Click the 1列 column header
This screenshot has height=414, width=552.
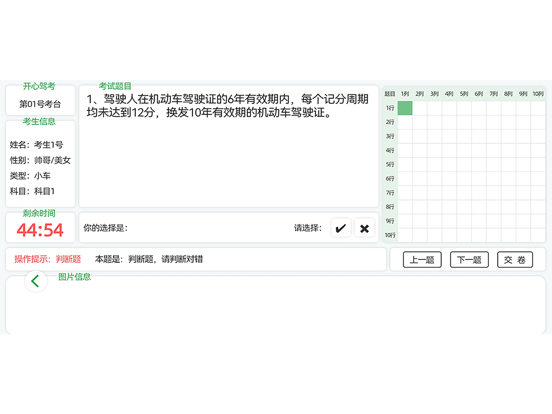[405, 94]
